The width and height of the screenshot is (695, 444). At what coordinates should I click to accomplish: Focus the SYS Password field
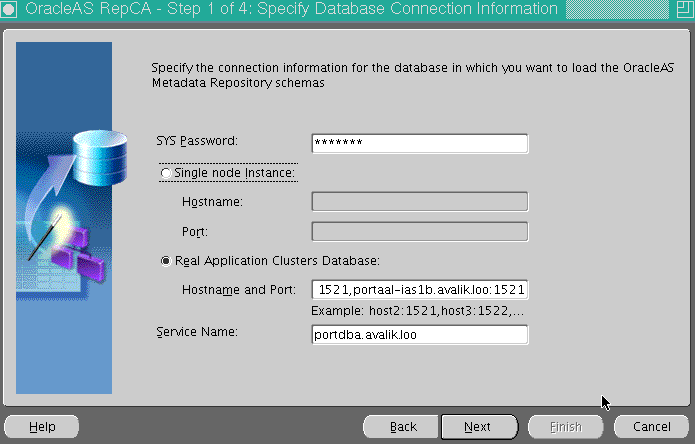pos(420,143)
